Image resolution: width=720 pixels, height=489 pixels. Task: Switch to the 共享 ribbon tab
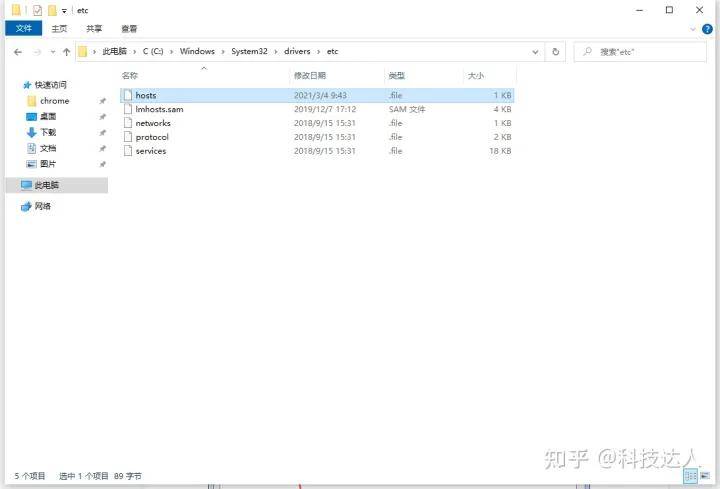click(94, 28)
